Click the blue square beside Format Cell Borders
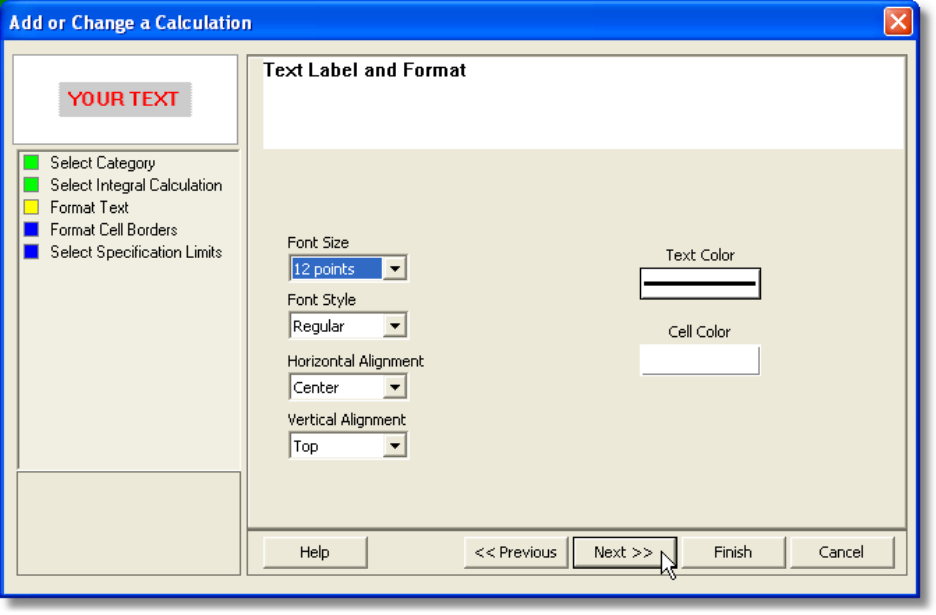This screenshot has height=615, width=936. click(x=31, y=229)
